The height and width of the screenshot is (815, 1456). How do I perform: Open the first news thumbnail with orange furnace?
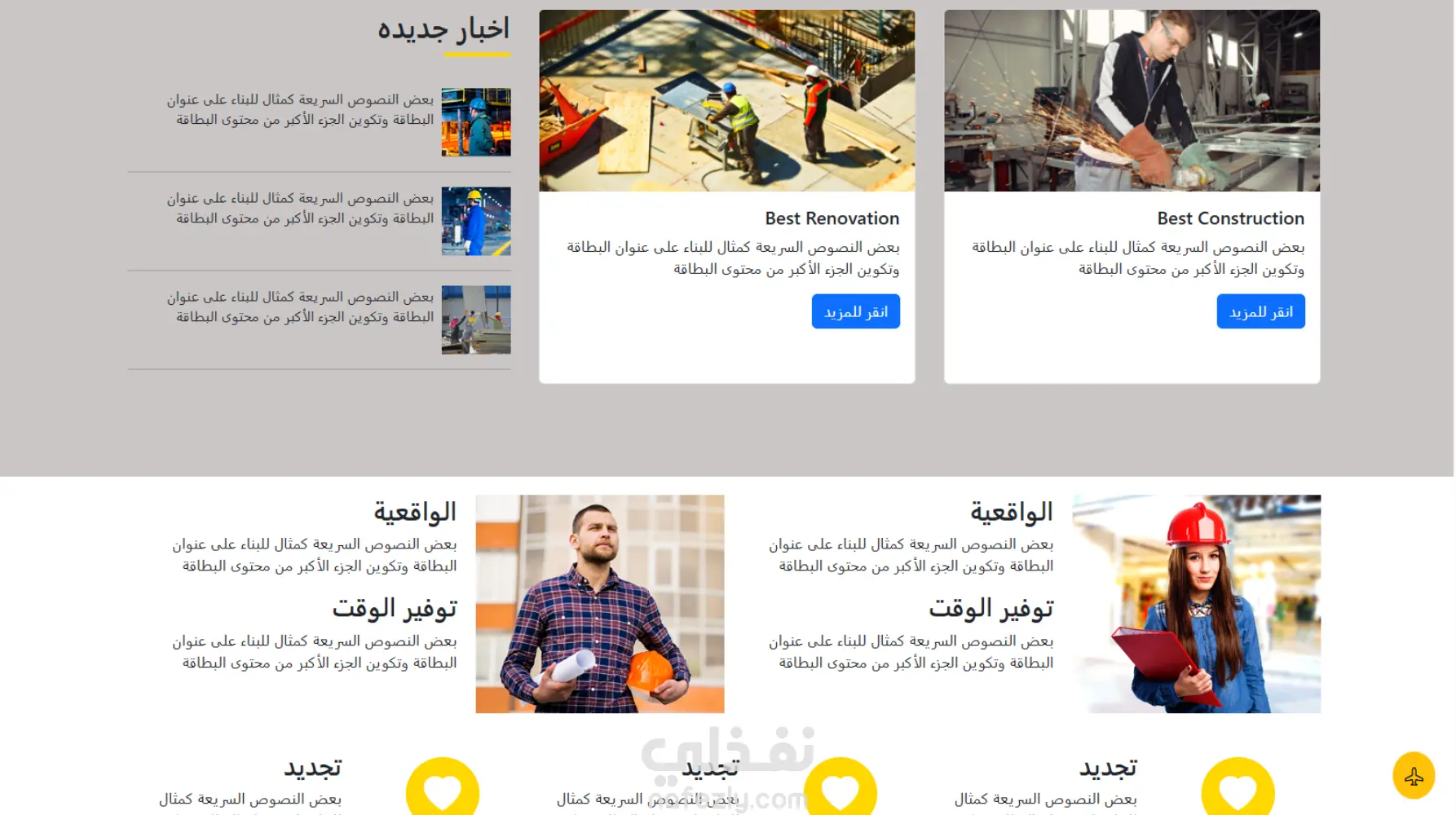(x=476, y=122)
